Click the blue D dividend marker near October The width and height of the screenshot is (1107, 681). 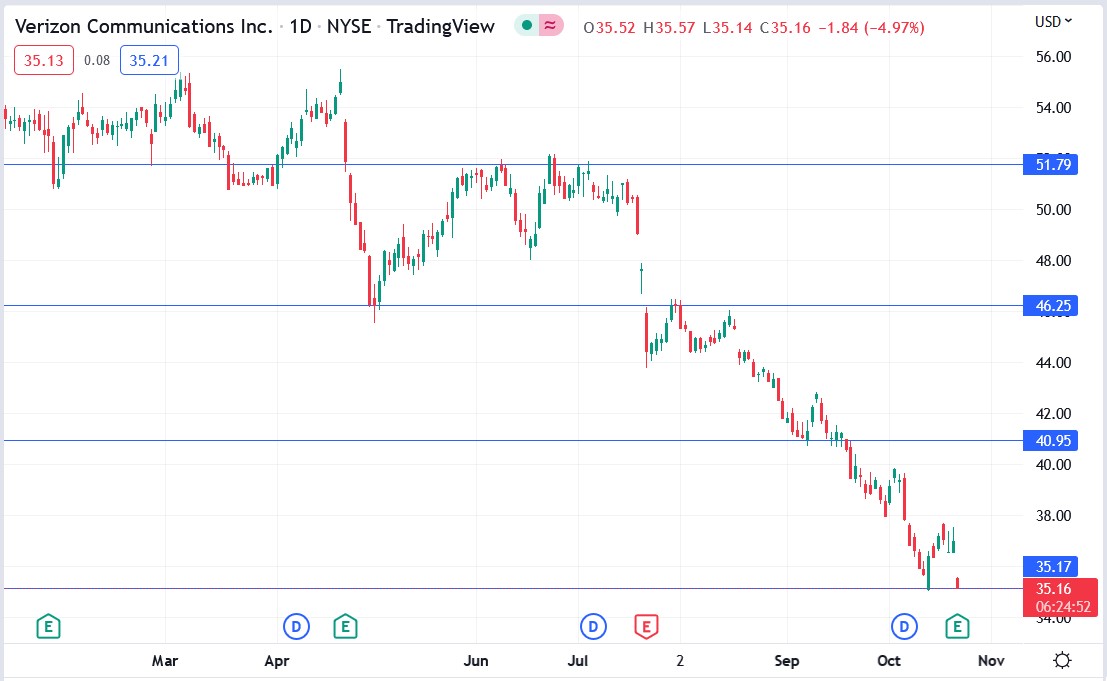tap(903, 626)
